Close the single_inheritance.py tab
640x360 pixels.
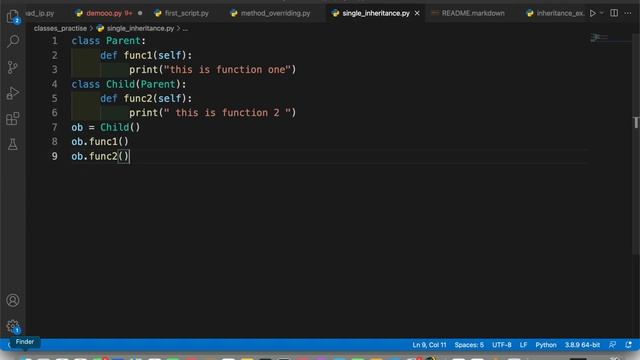(x=417, y=13)
